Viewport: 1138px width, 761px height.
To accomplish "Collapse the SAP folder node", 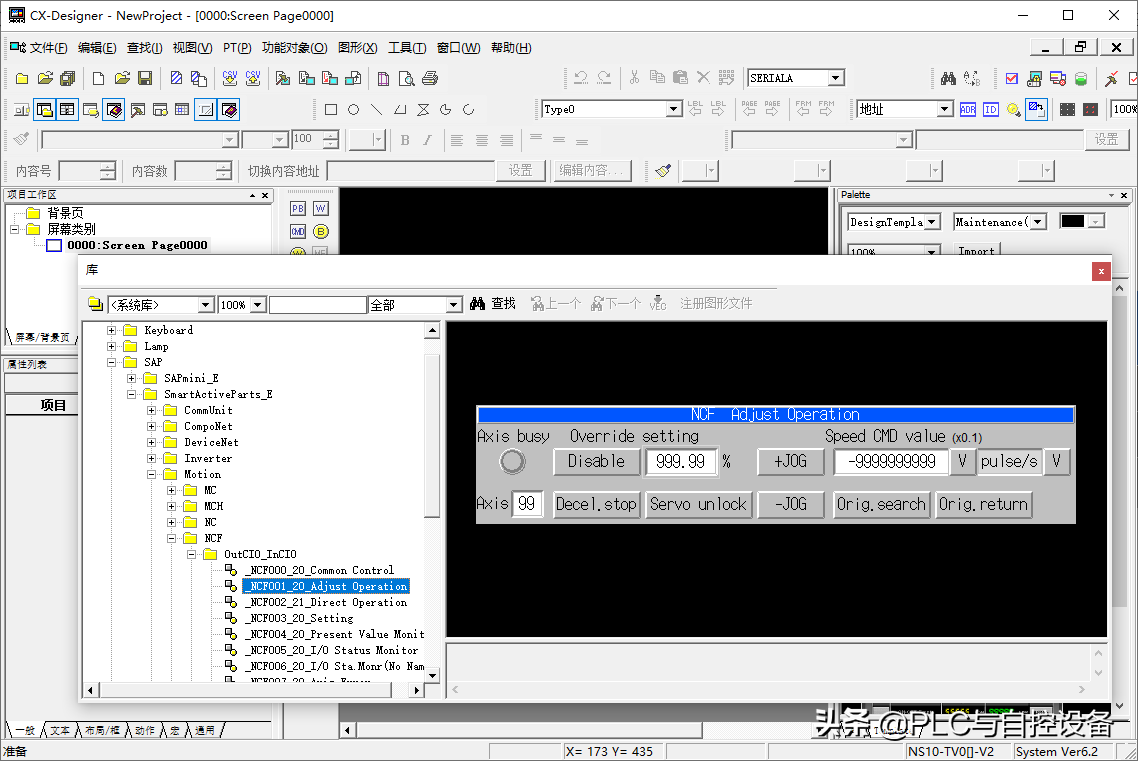I will (x=113, y=362).
